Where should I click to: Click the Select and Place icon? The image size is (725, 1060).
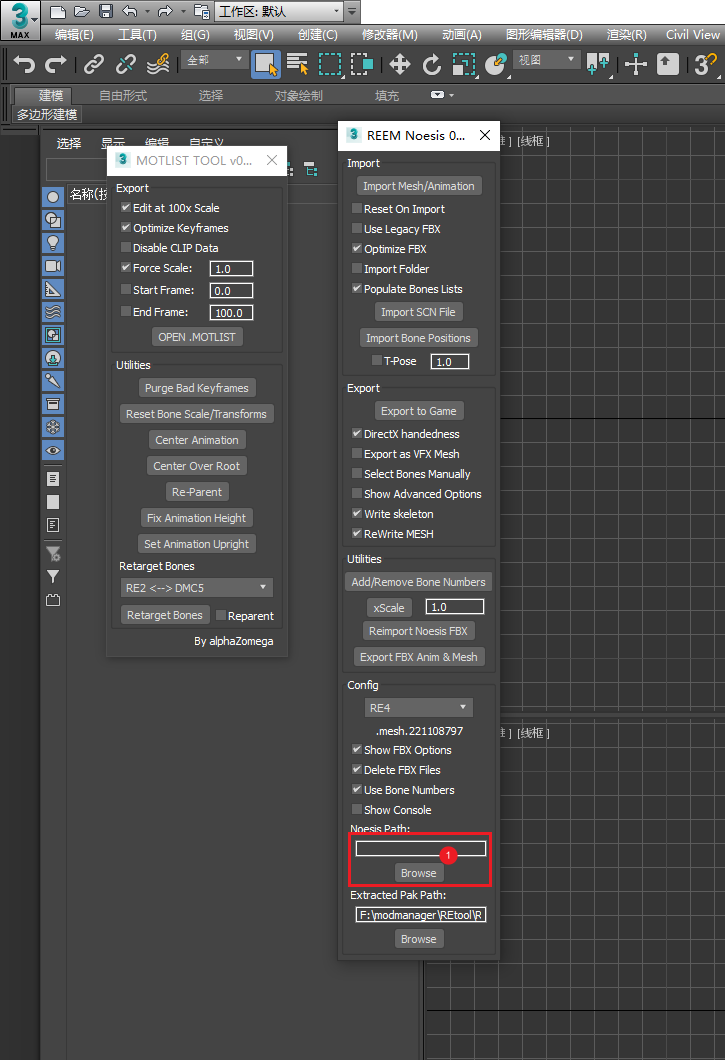click(496, 64)
